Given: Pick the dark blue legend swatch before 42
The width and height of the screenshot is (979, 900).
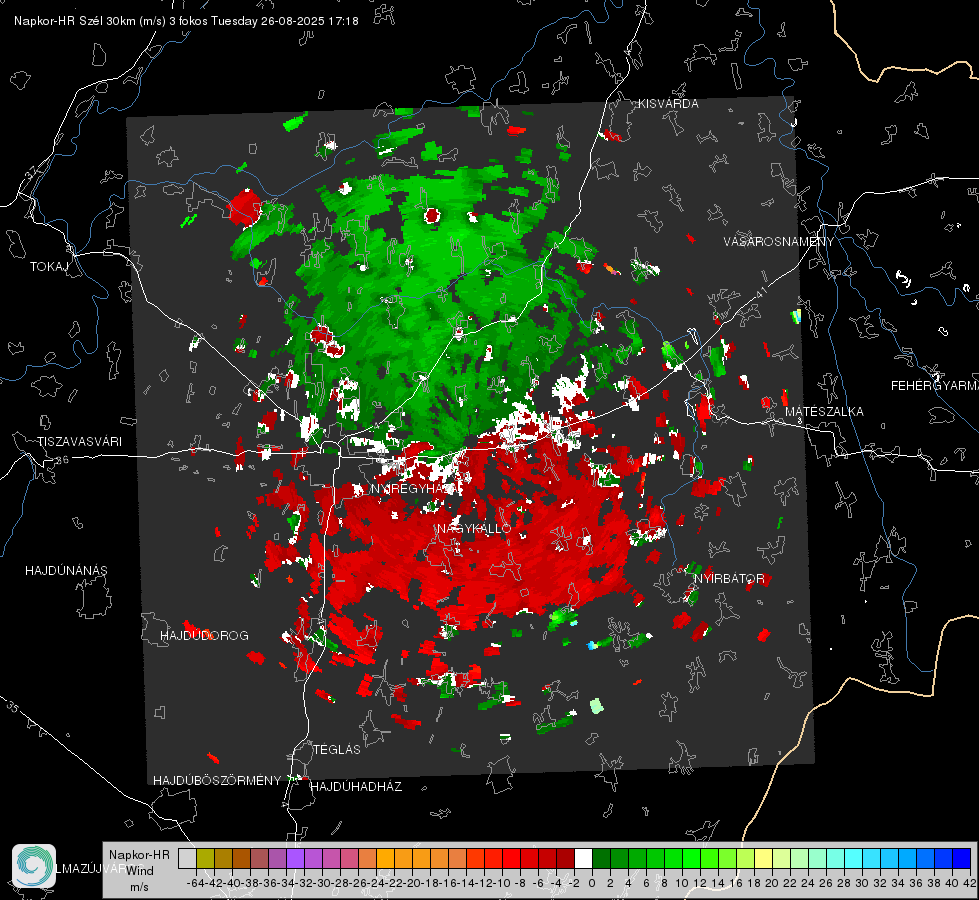Looking at the screenshot, I should click(962, 859).
